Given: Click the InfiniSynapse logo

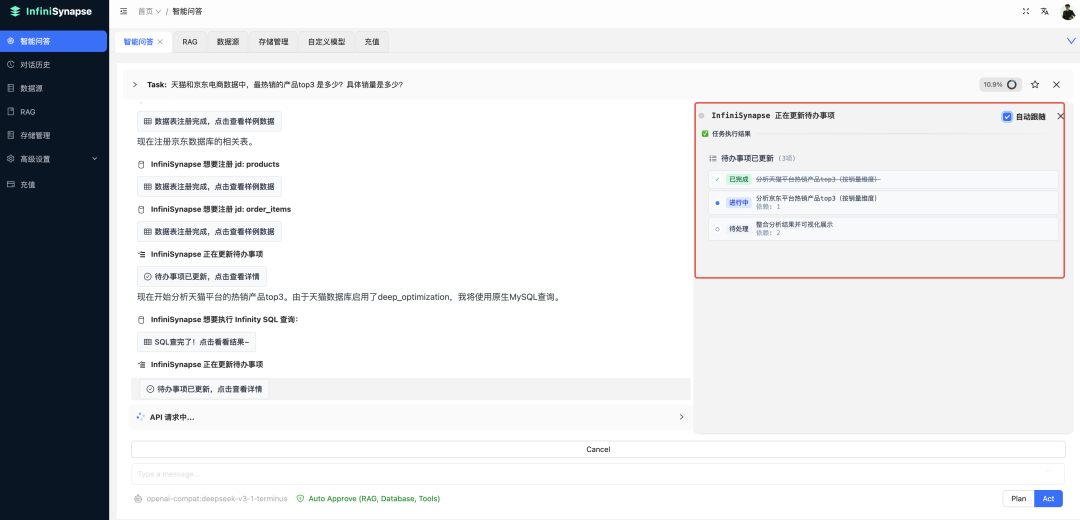Looking at the screenshot, I should click(x=51, y=11).
